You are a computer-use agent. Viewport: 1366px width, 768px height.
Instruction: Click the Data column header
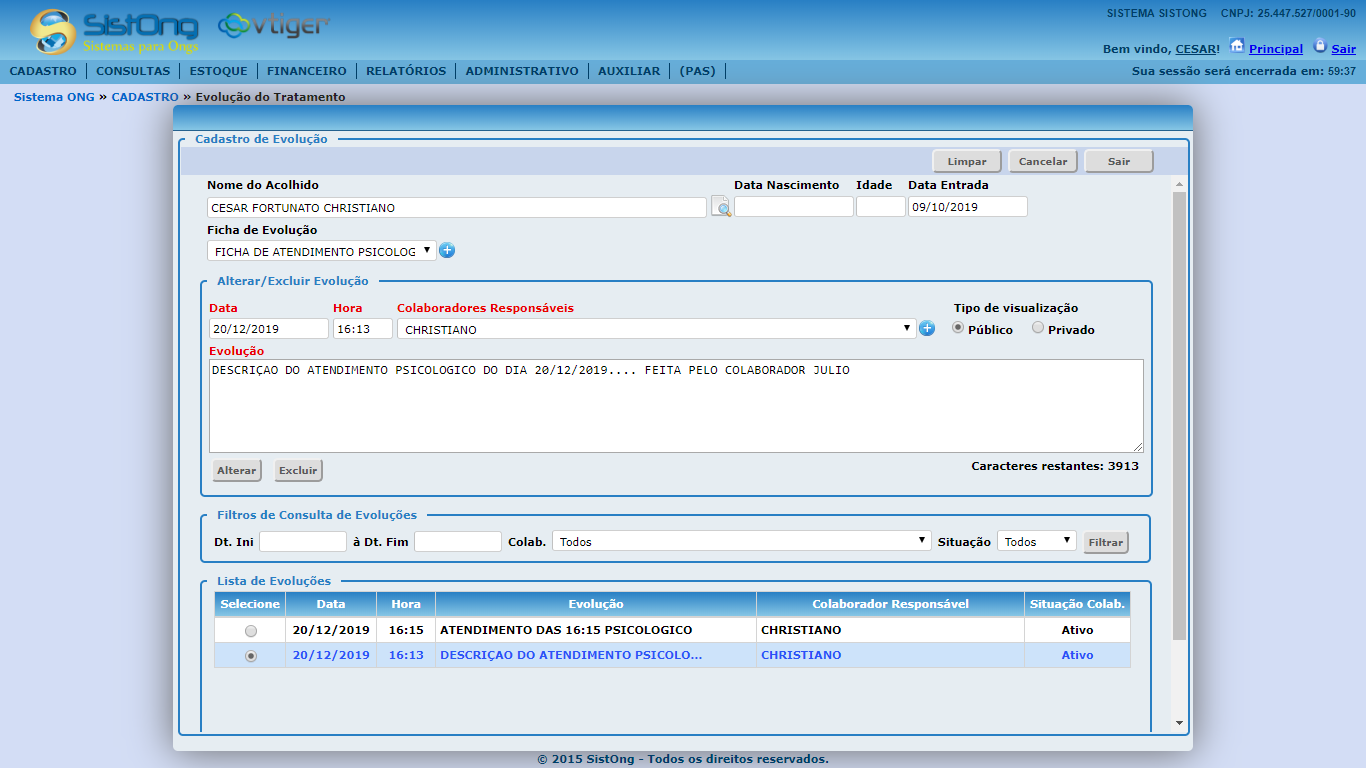click(331, 604)
